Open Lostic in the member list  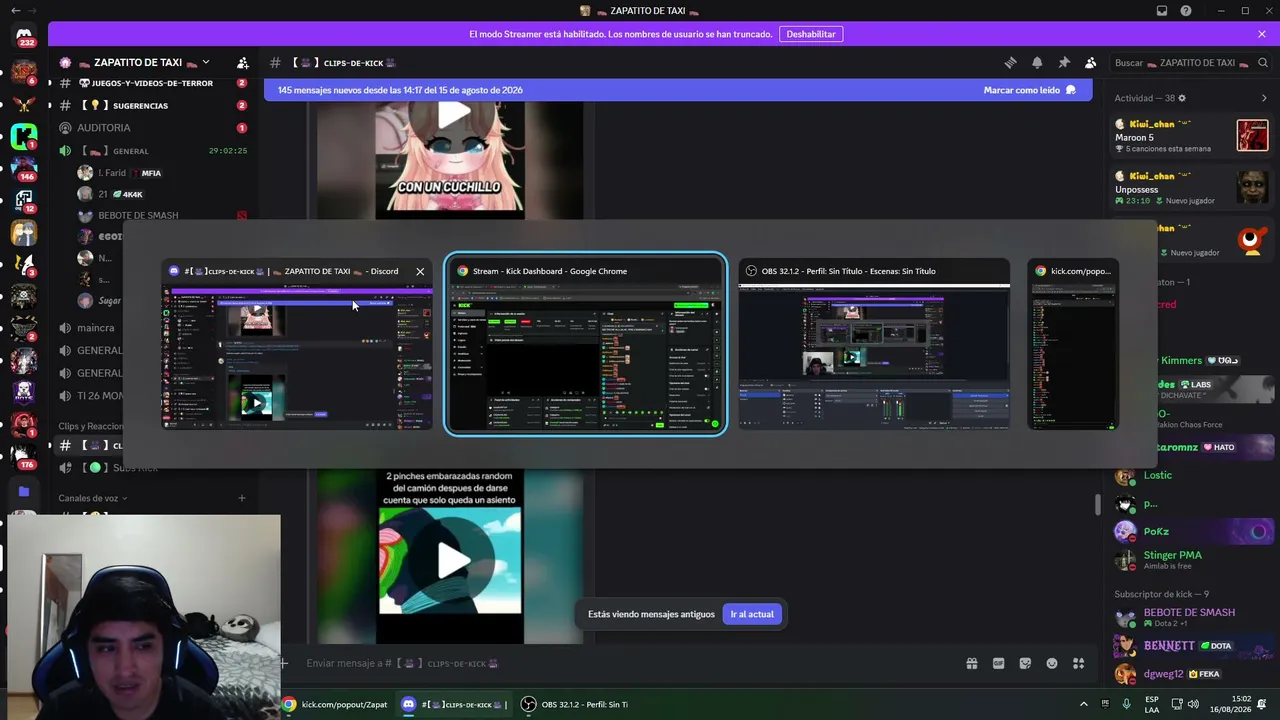click(1190, 476)
